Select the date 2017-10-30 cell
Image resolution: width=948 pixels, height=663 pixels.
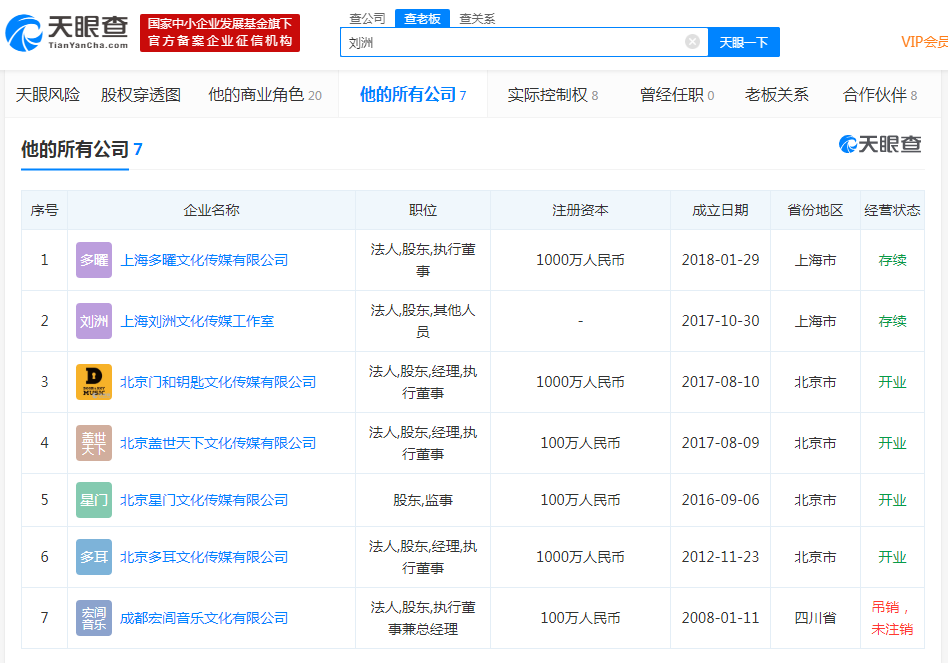click(721, 321)
